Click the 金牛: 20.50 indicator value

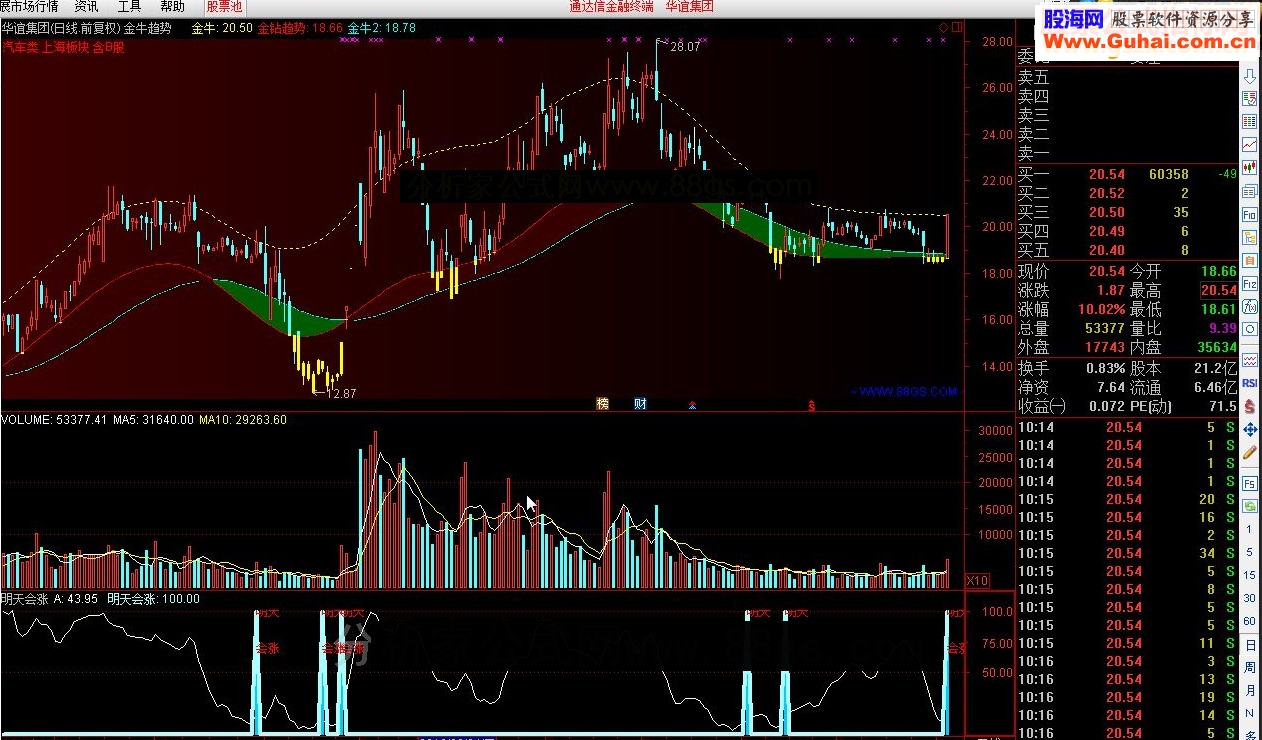pos(221,28)
